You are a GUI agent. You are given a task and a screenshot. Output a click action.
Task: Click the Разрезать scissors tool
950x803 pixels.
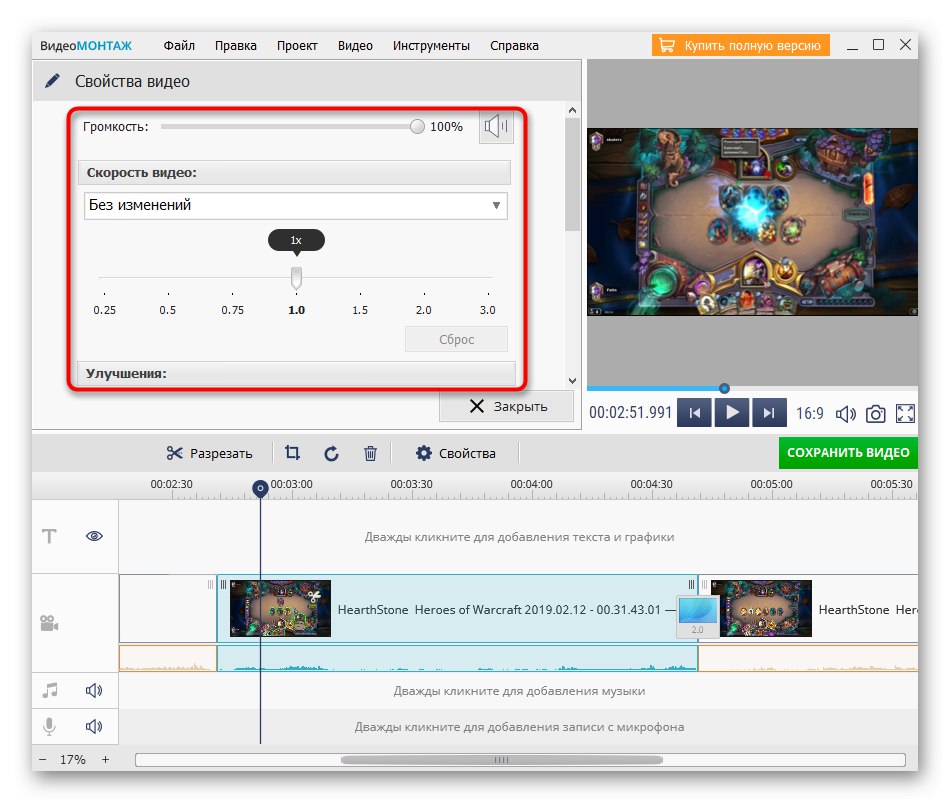(x=209, y=453)
